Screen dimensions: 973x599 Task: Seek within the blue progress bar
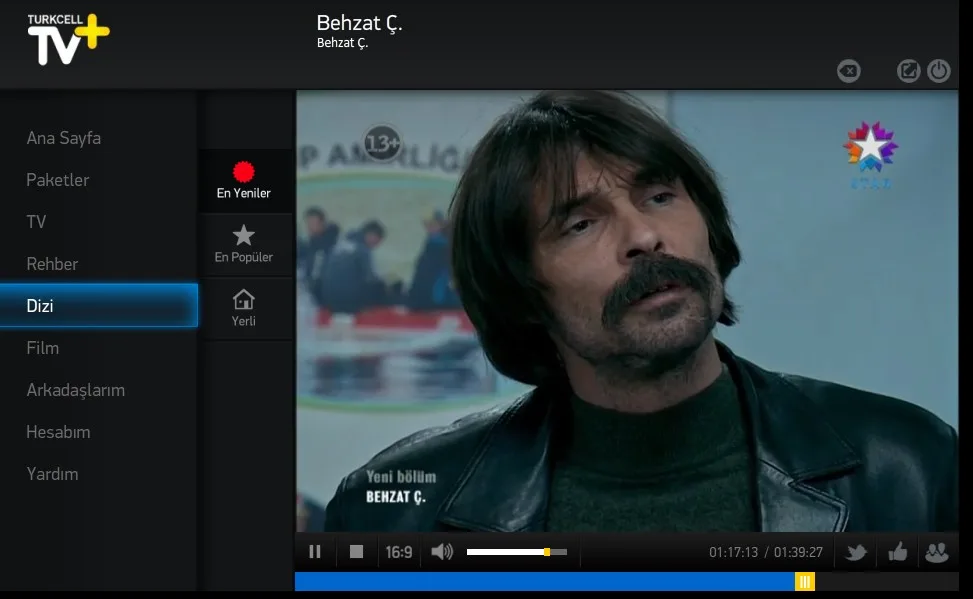click(545, 582)
